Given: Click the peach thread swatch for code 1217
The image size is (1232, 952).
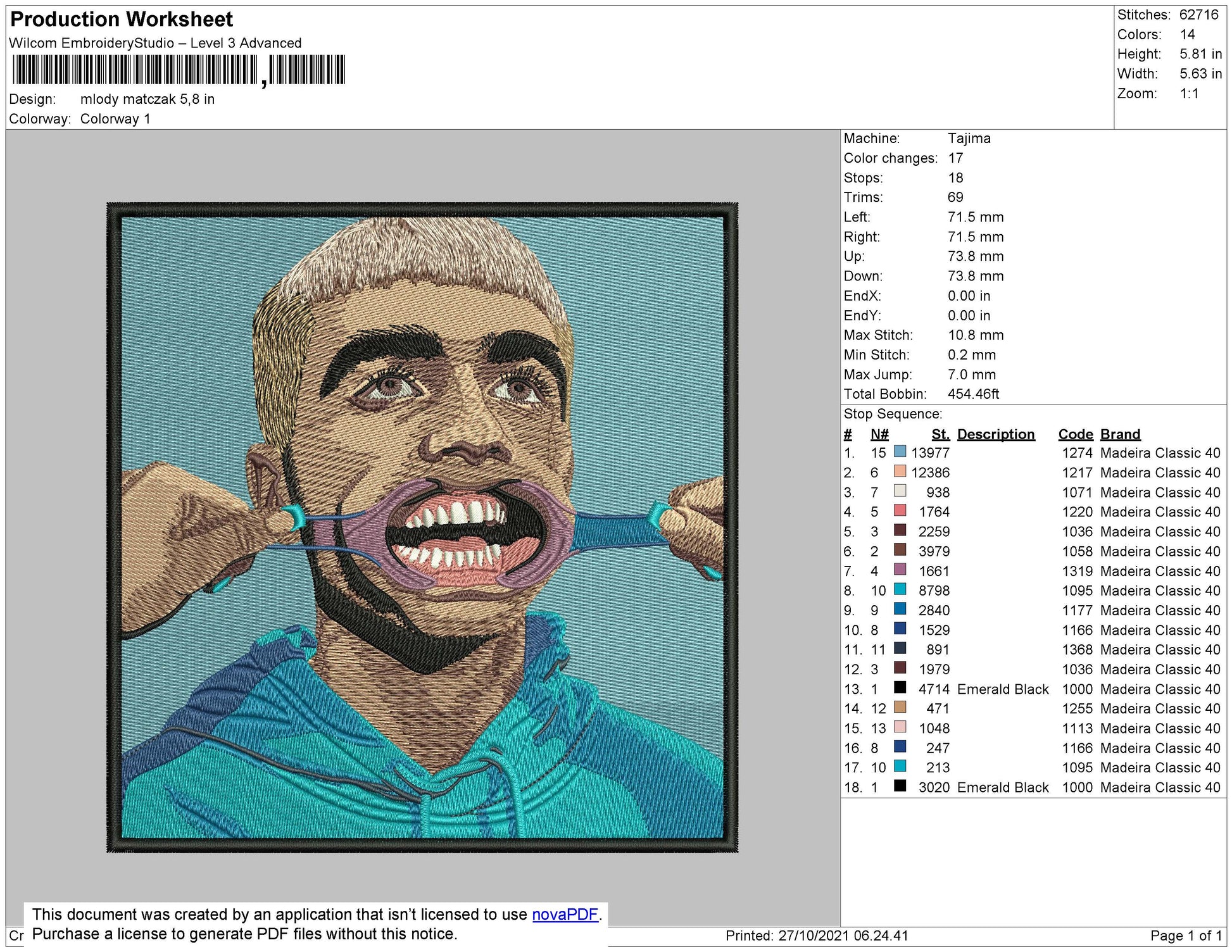Looking at the screenshot, I should 900,472.
